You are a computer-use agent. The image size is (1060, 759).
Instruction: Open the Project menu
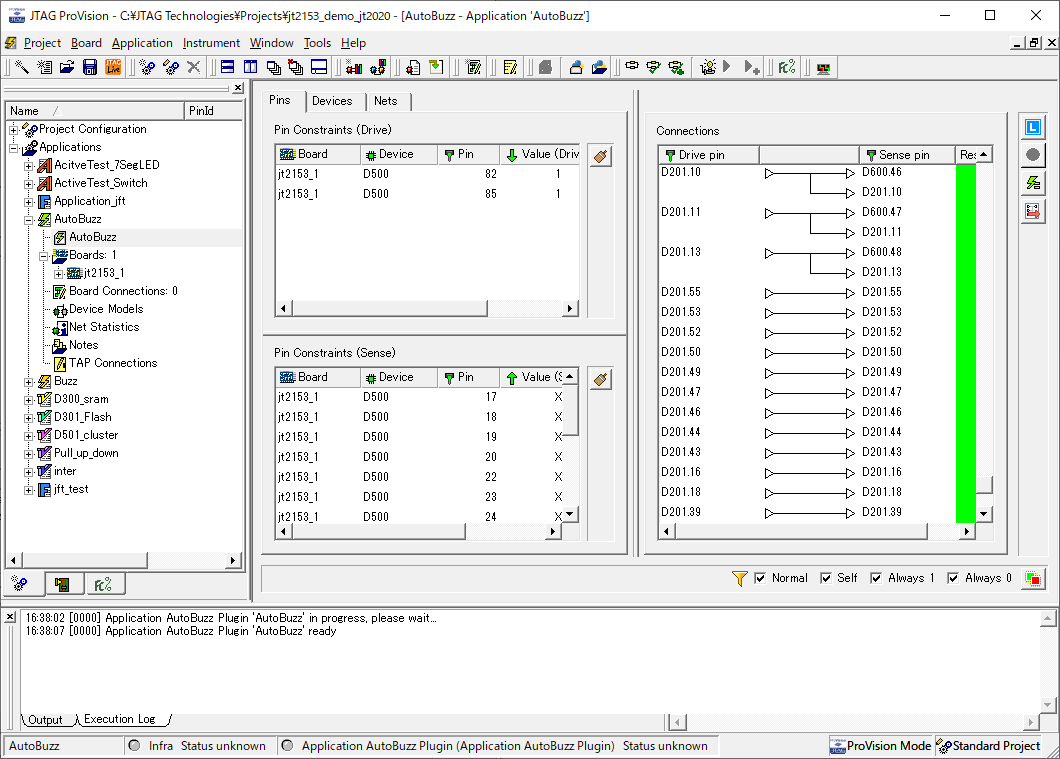(x=42, y=43)
